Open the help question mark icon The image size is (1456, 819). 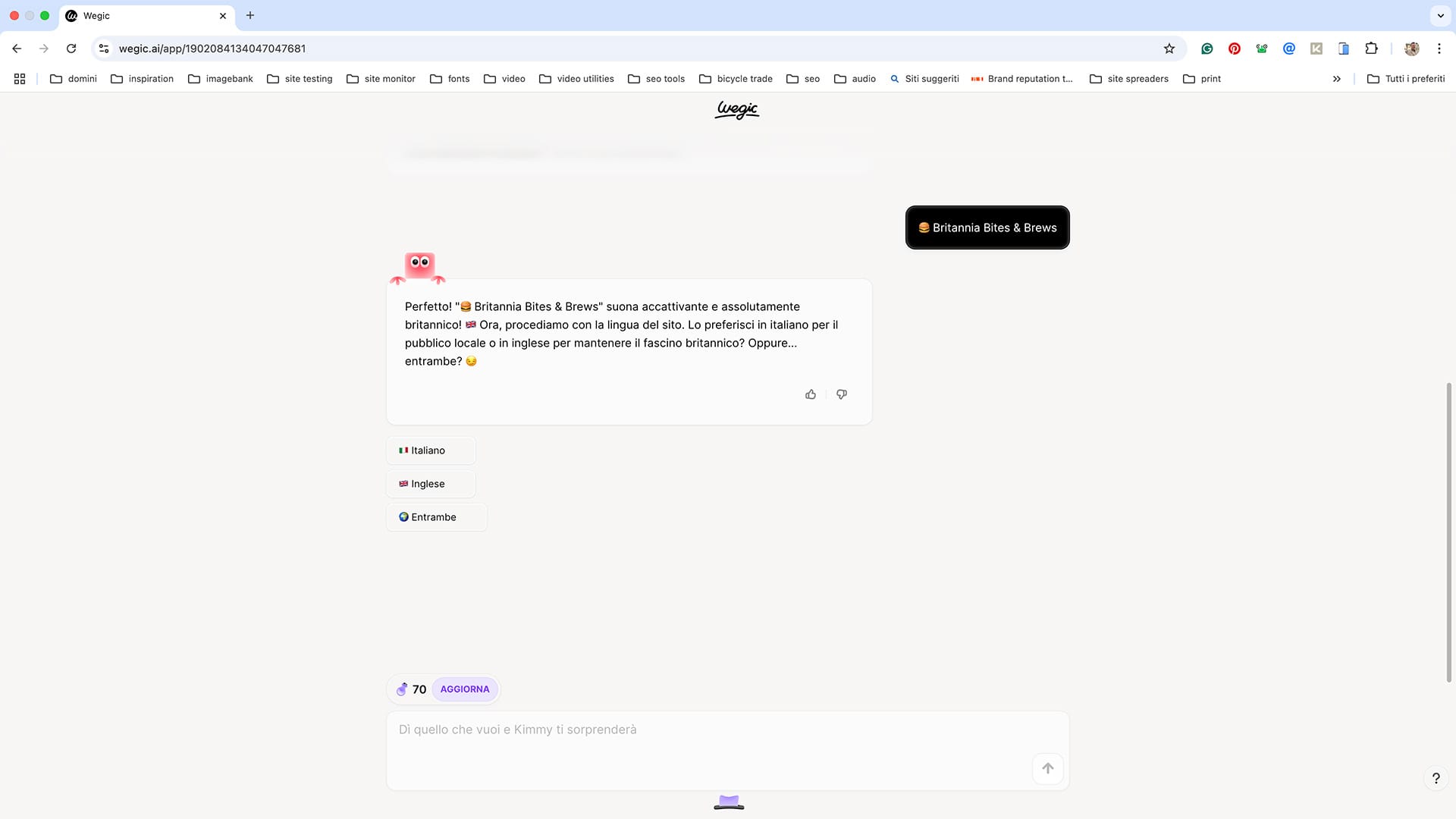click(1436, 778)
